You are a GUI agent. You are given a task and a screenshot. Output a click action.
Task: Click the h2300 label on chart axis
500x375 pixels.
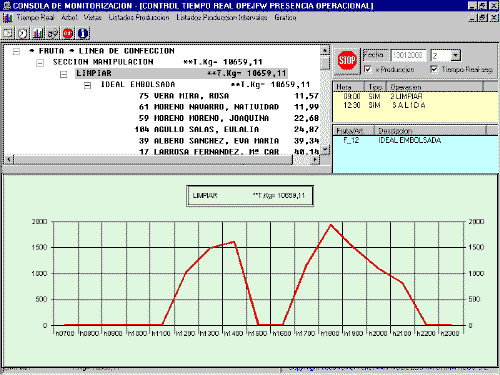point(450,333)
